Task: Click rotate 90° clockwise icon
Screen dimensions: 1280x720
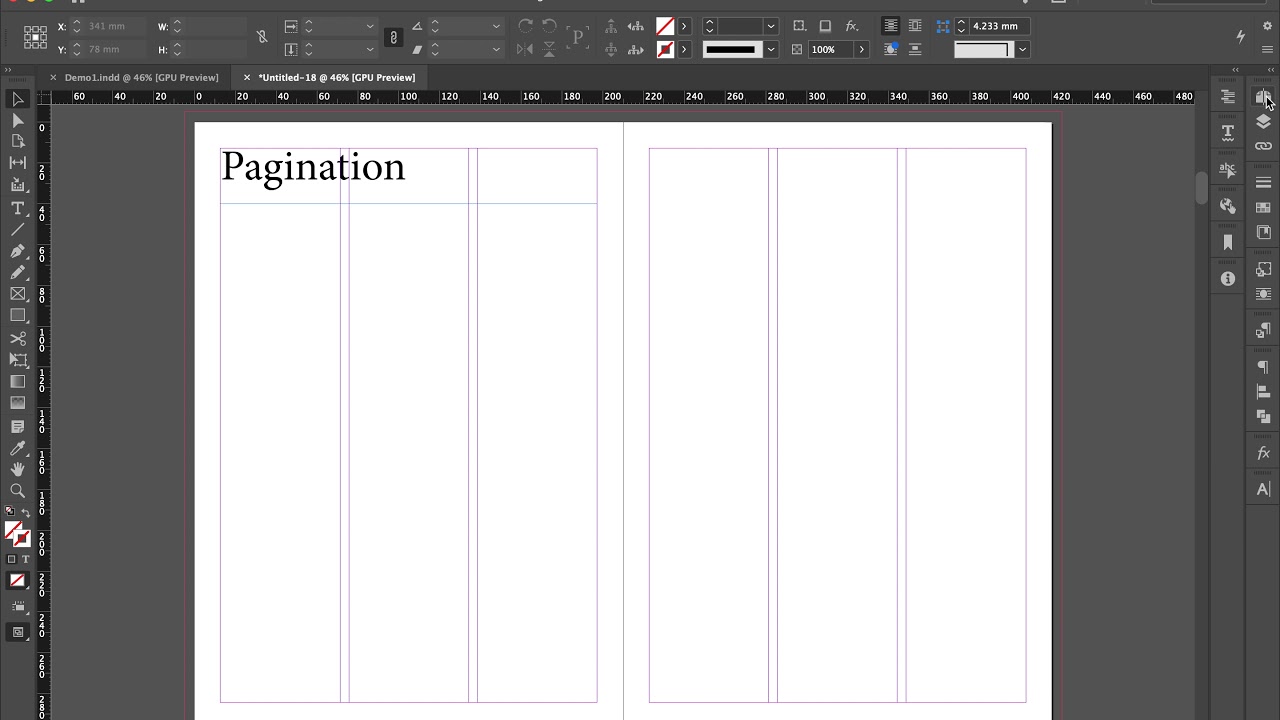Action: (525, 26)
